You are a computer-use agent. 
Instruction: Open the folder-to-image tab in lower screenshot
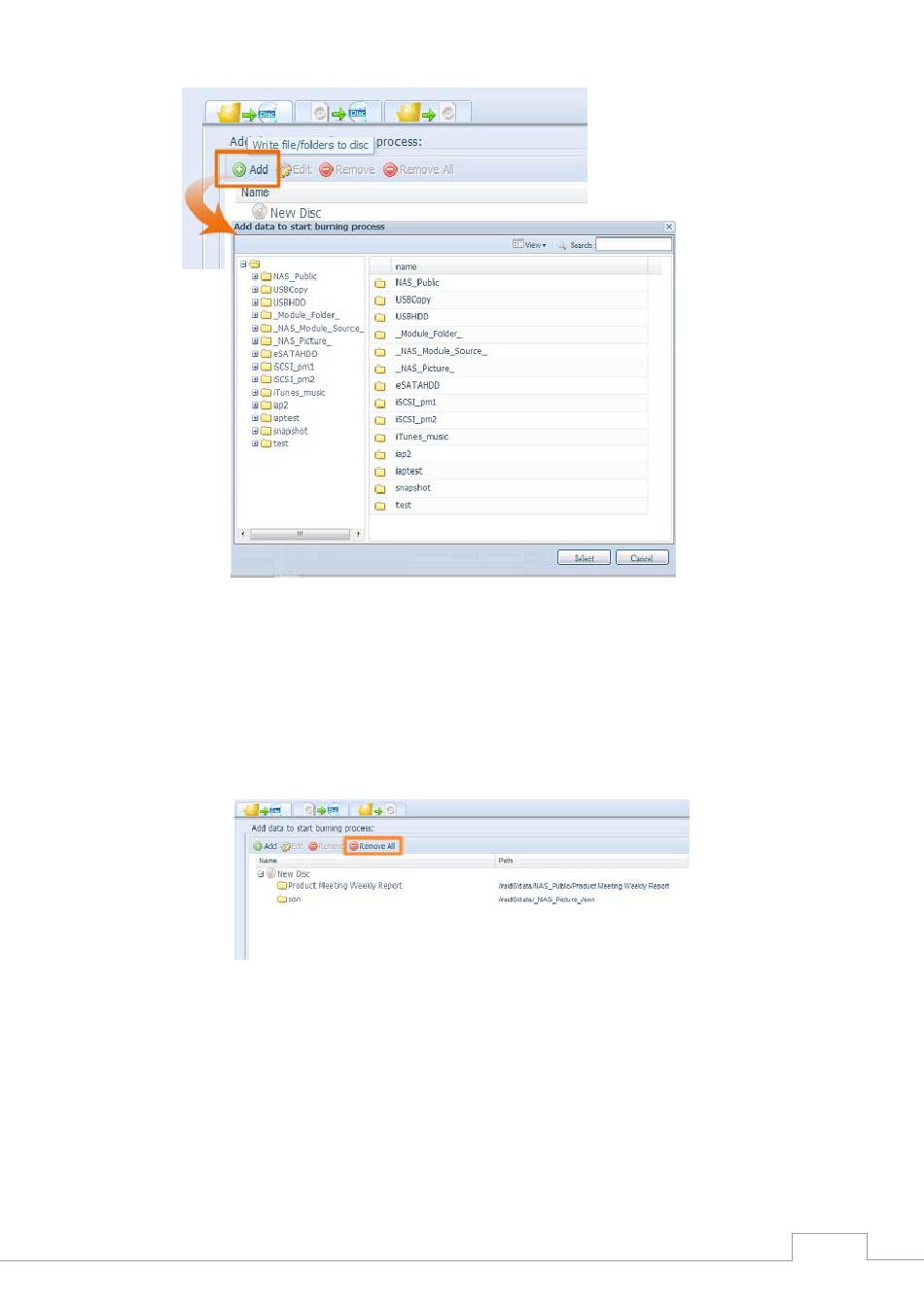377,809
